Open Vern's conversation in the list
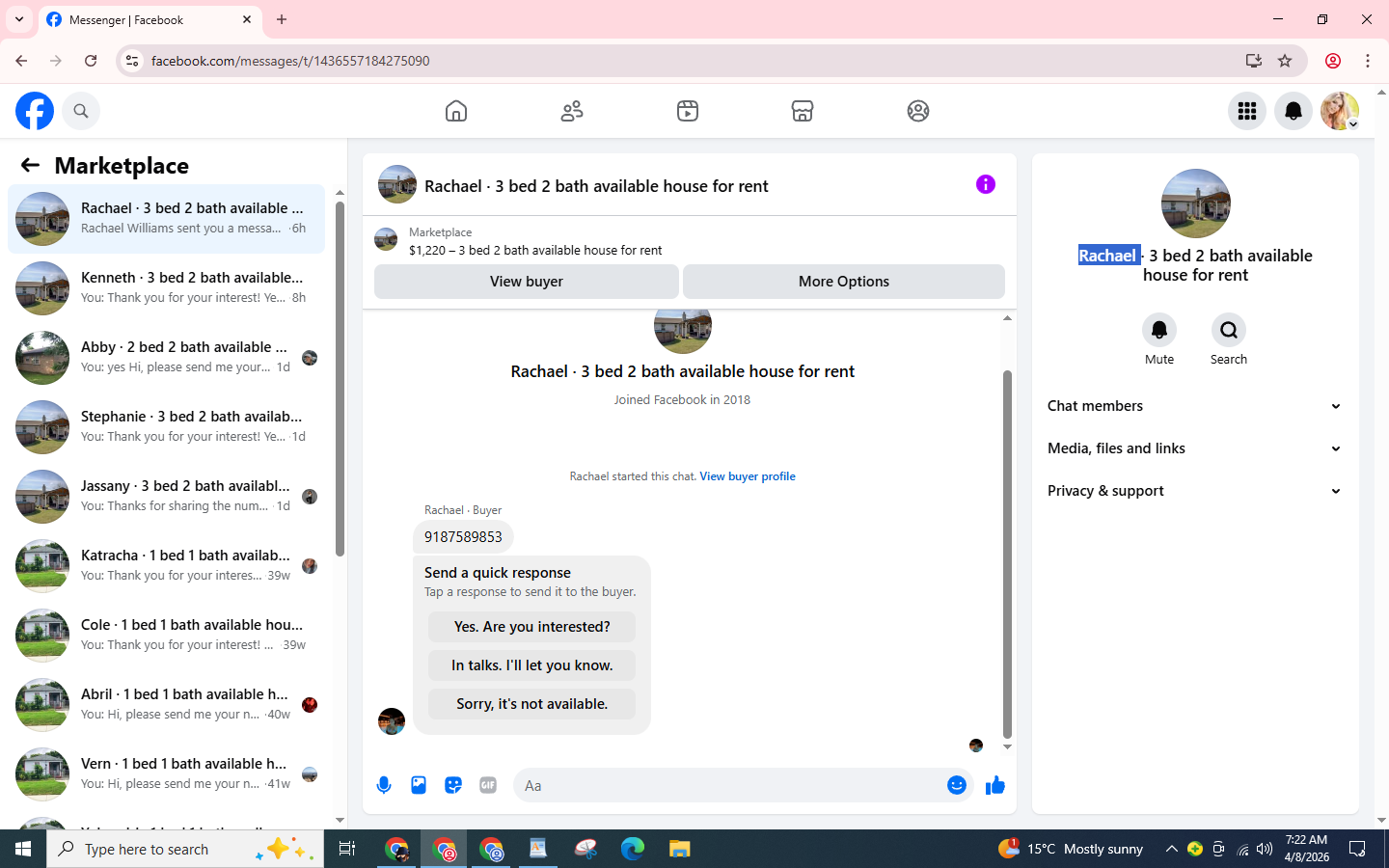This screenshot has height=868, width=1389. 166,774
